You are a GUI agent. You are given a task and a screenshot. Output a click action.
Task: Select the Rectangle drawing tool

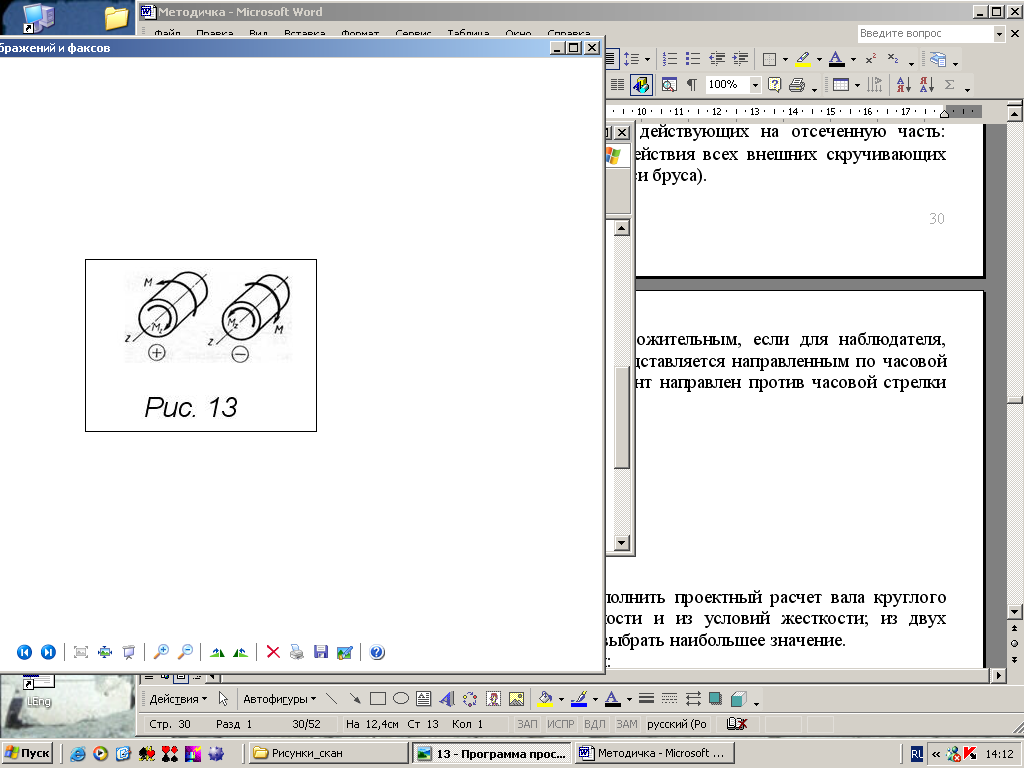[x=377, y=699]
